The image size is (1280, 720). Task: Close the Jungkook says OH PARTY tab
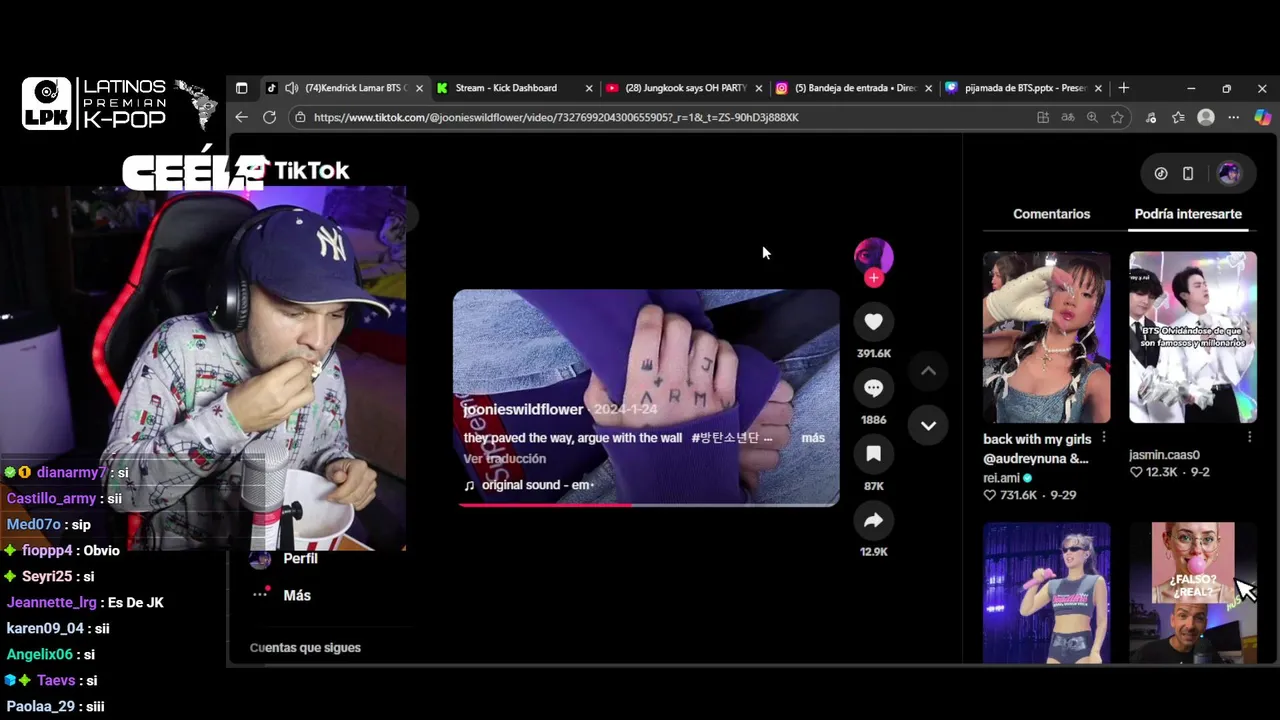pyautogui.click(x=759, y=88)
